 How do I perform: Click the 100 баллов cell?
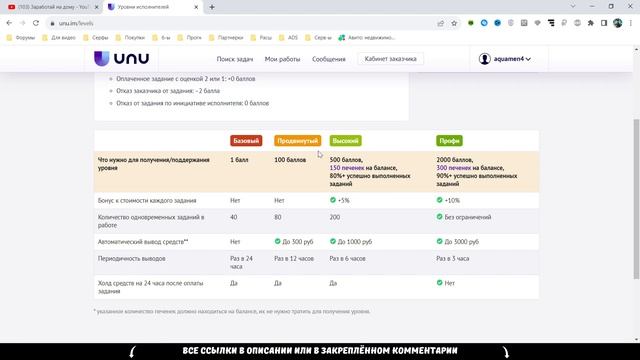coord(290,160)
